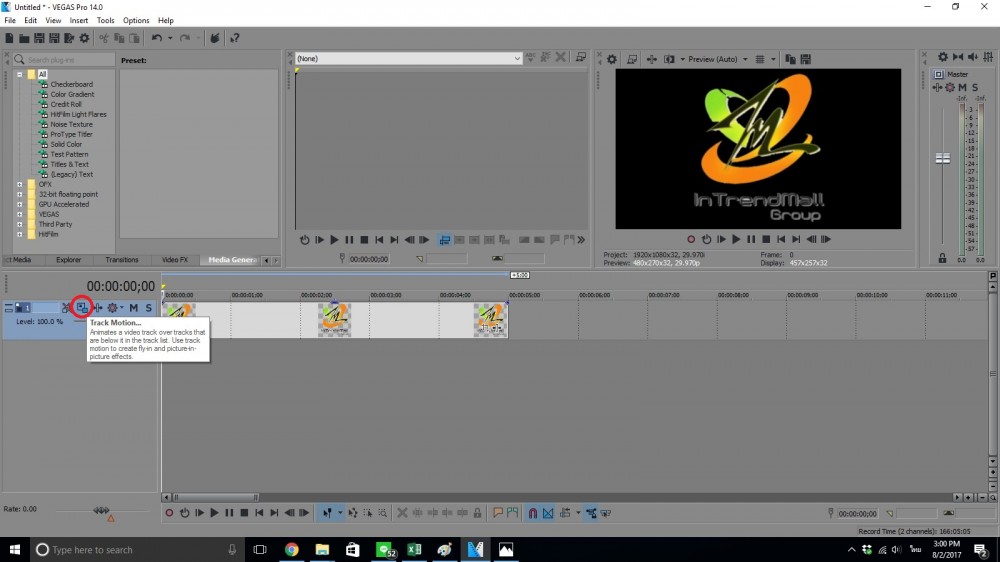Expand the Third Party folder
This screenshot has width=1000, height=562.
click(x=20, y=225)
